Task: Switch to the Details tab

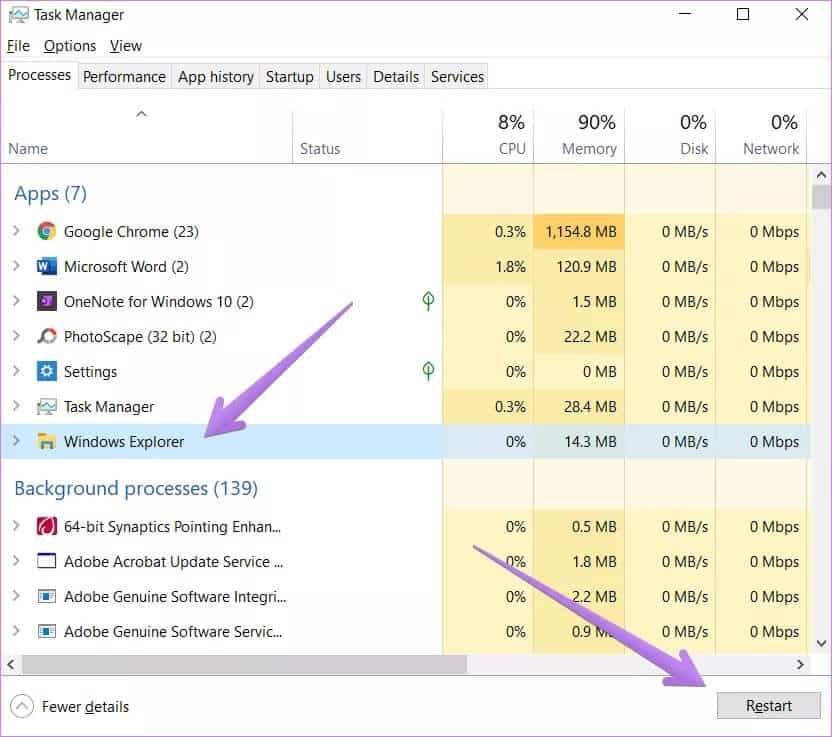Action: (396, 77)
